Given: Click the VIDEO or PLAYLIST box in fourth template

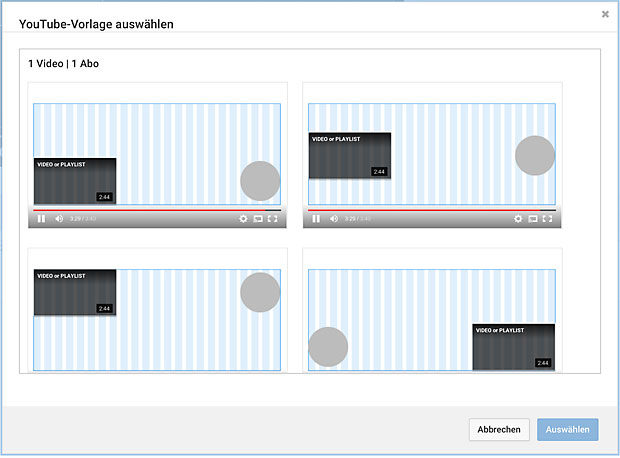Looking at the screenshot, I should (514, 347).
